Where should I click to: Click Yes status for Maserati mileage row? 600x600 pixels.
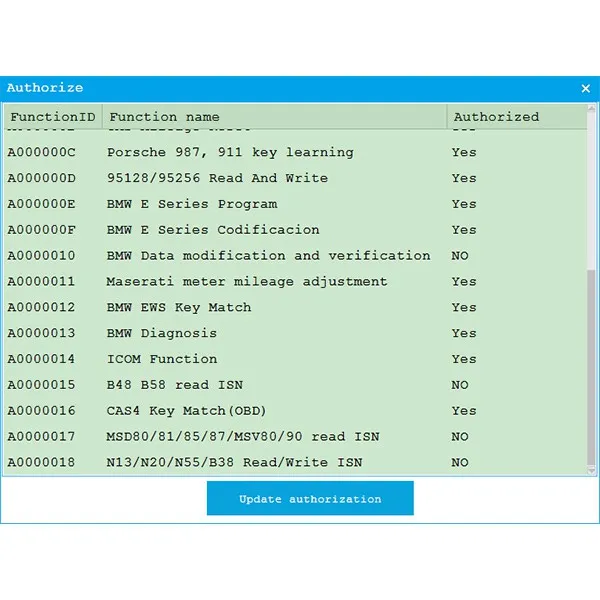(x=464, y=282)
